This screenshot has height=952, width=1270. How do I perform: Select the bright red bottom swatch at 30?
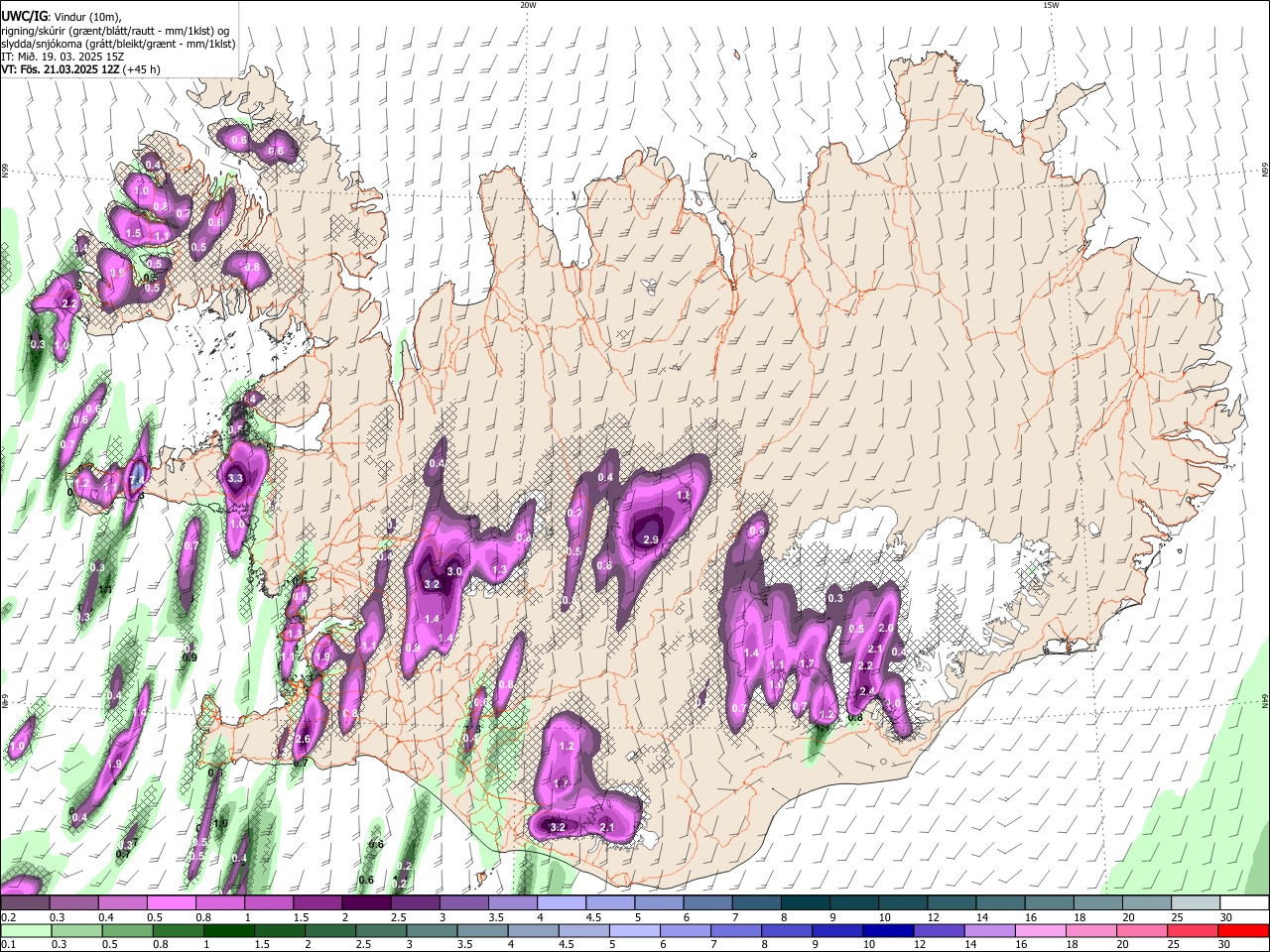pyautogui.click(x=1243, y=930)
